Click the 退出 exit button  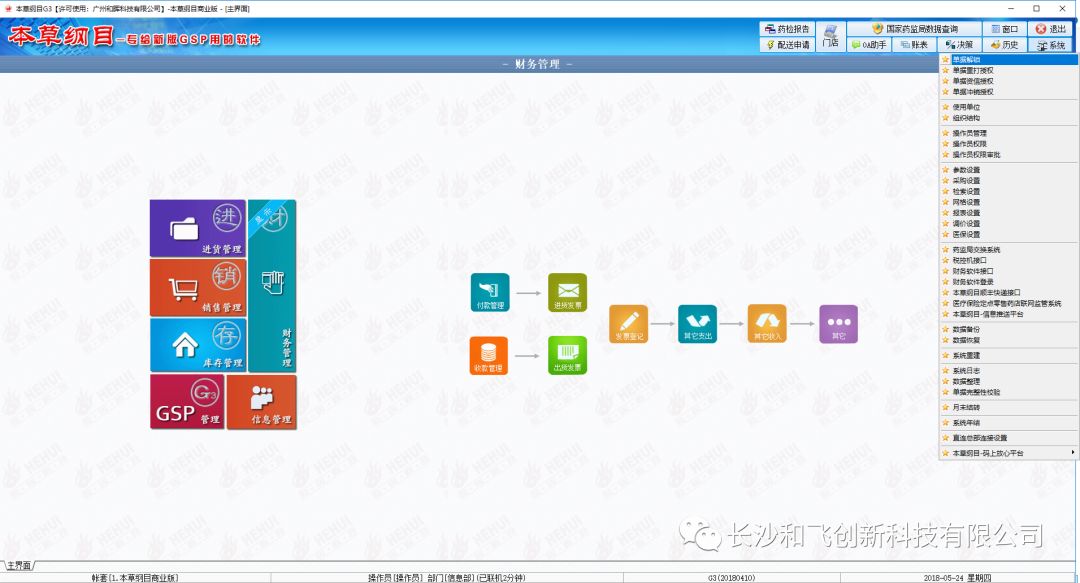coord(1050,29)
